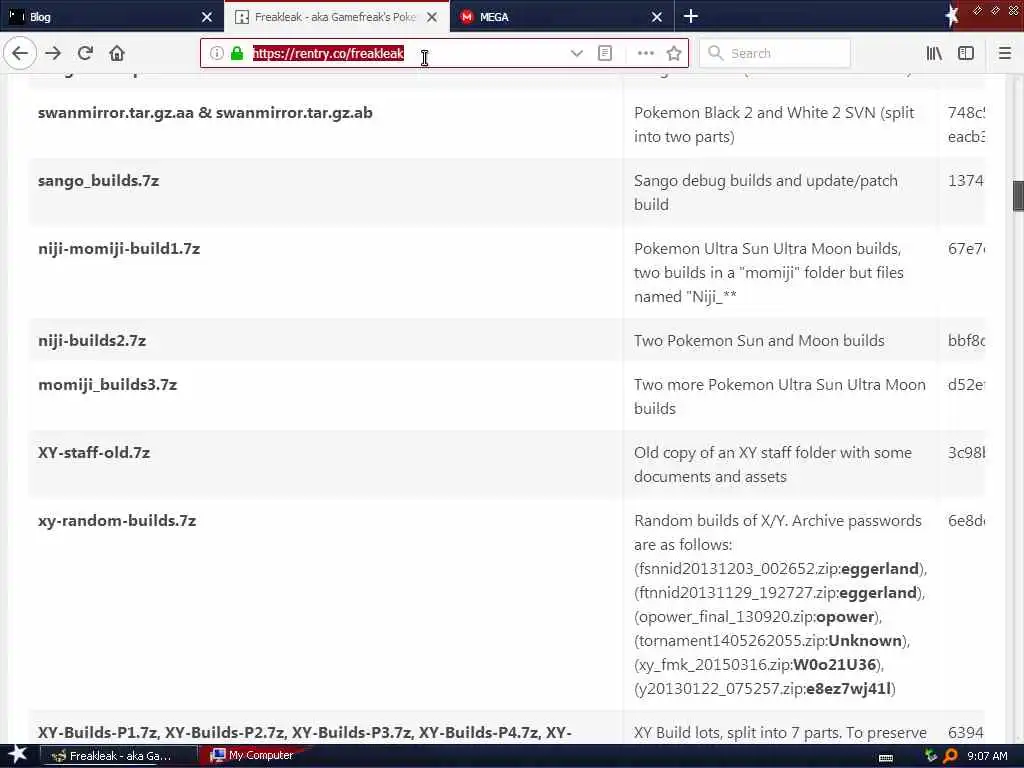Show site information icon in address bar

[217, 54]
